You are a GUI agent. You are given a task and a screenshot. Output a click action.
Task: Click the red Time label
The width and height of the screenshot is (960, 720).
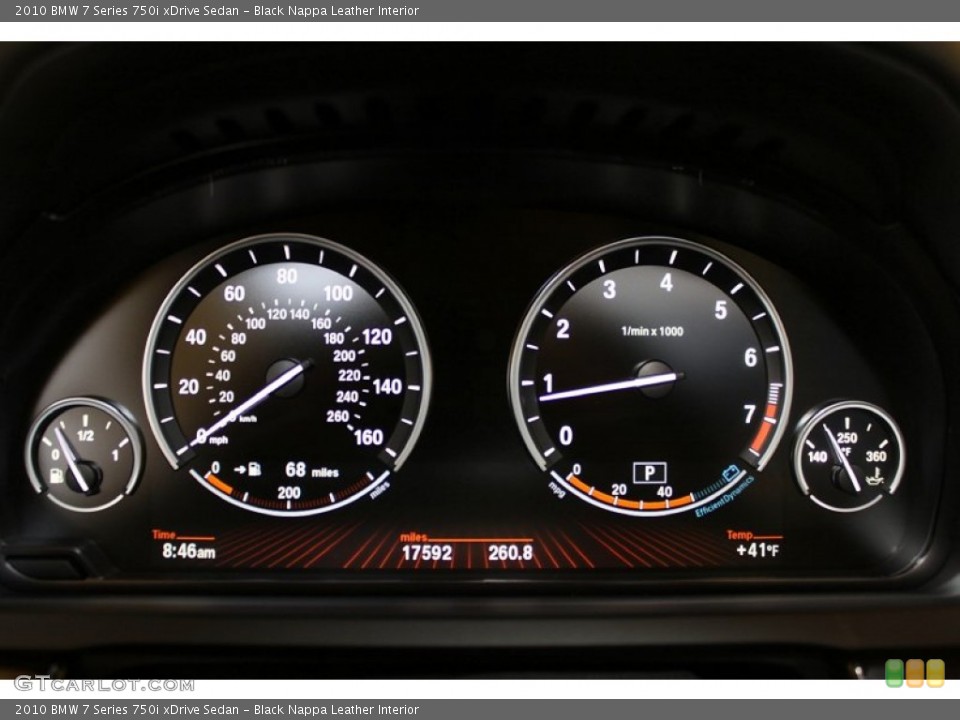tap(163, 534)
